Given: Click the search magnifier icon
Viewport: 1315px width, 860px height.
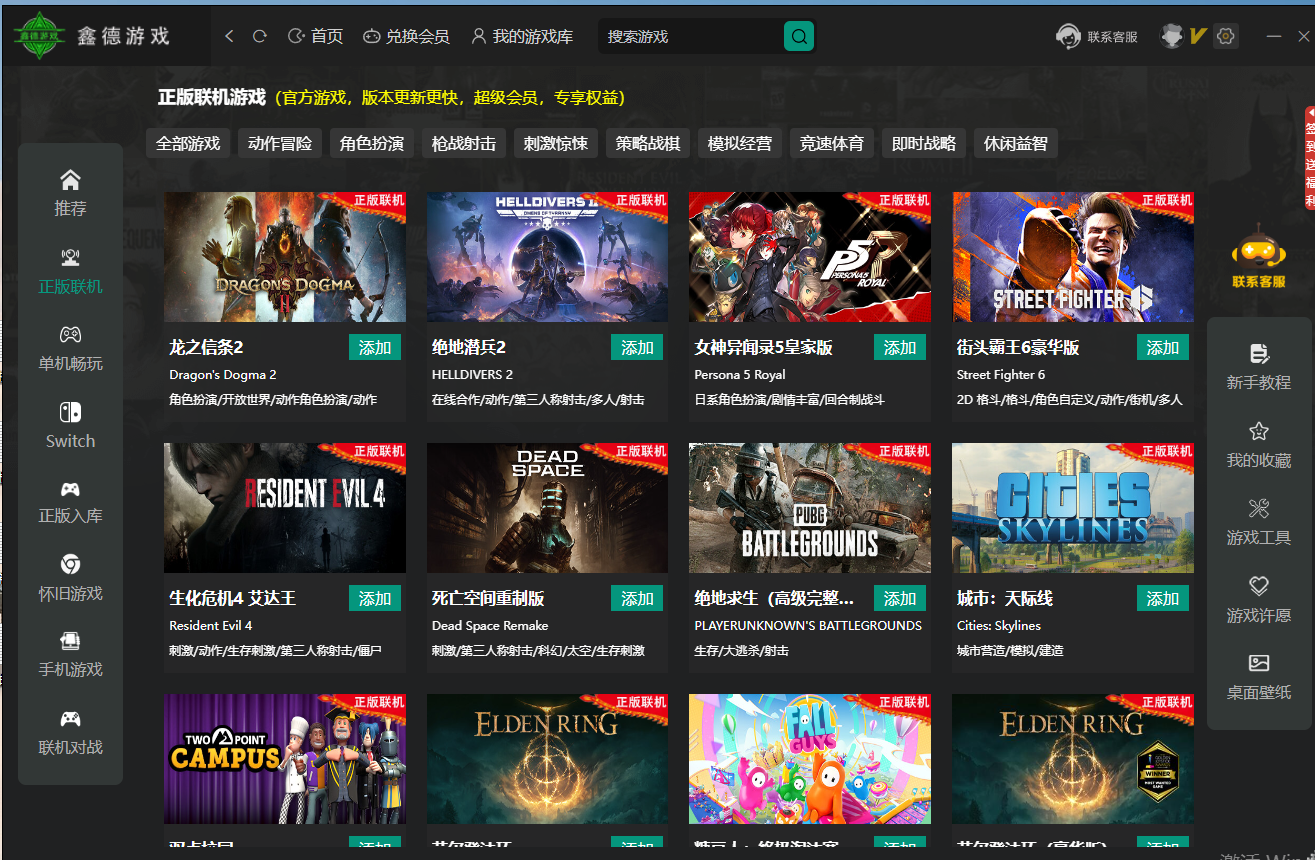Looking at the screenshot, I should coord(798,37).
